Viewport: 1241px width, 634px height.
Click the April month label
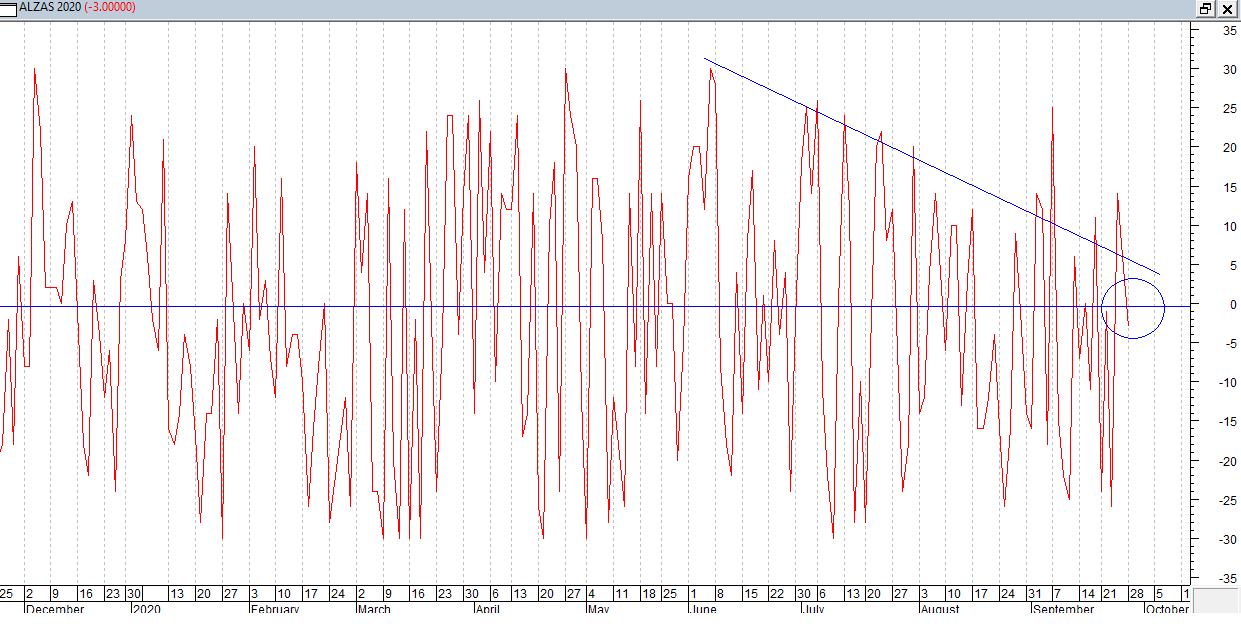(487, 609)
